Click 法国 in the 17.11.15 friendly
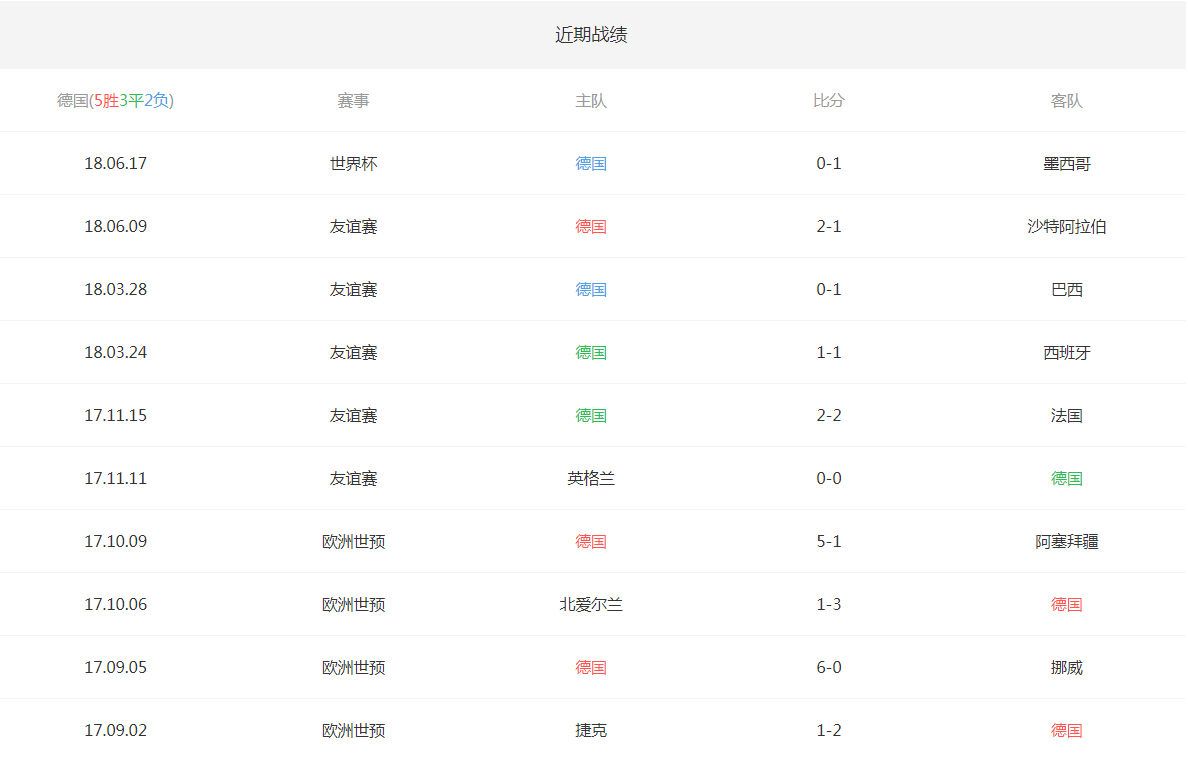Viewport: 1188px width, 757px height. 1066,415
